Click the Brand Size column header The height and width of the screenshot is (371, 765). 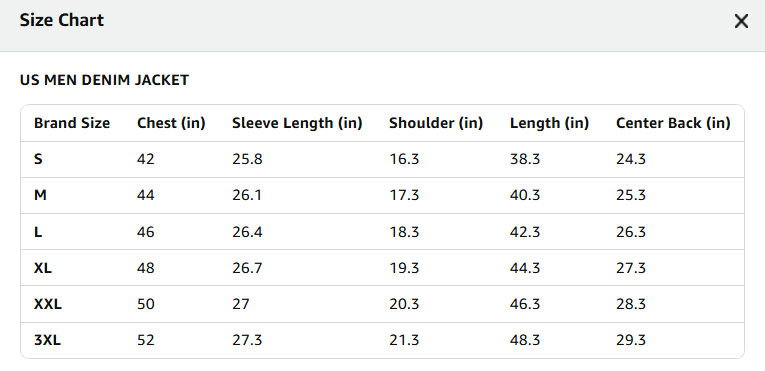pyautogui.click(x=72, y=123)
